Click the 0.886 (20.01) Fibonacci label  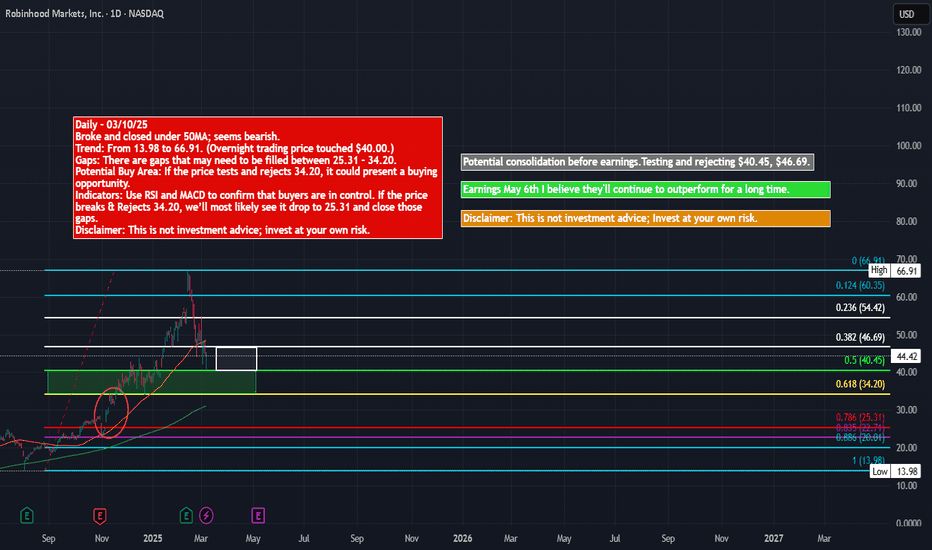click(x=860, y=438)
